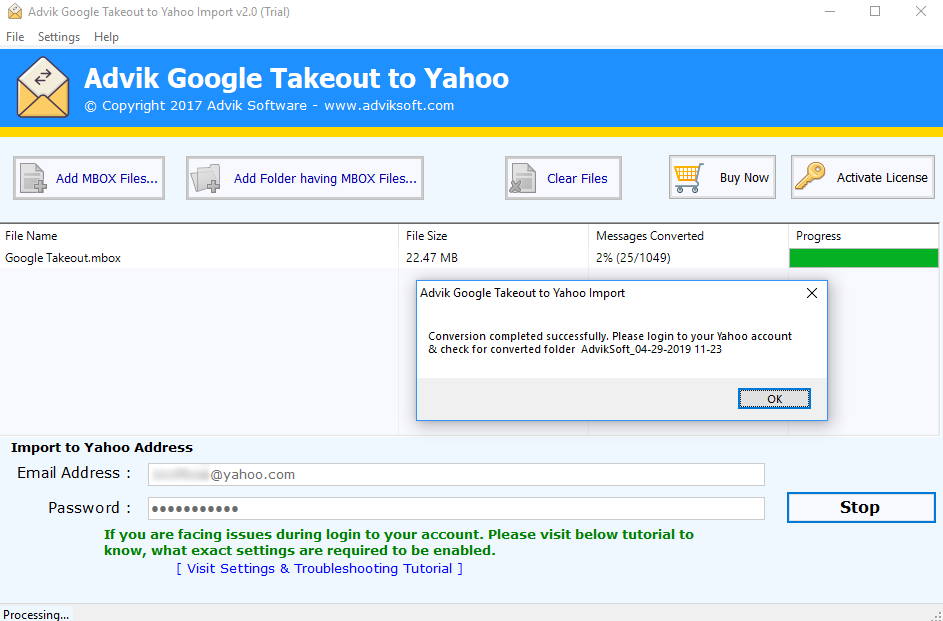943x621 pixels.
Task: Close the conversion completed dialog with X
Action: coord(811,293)
